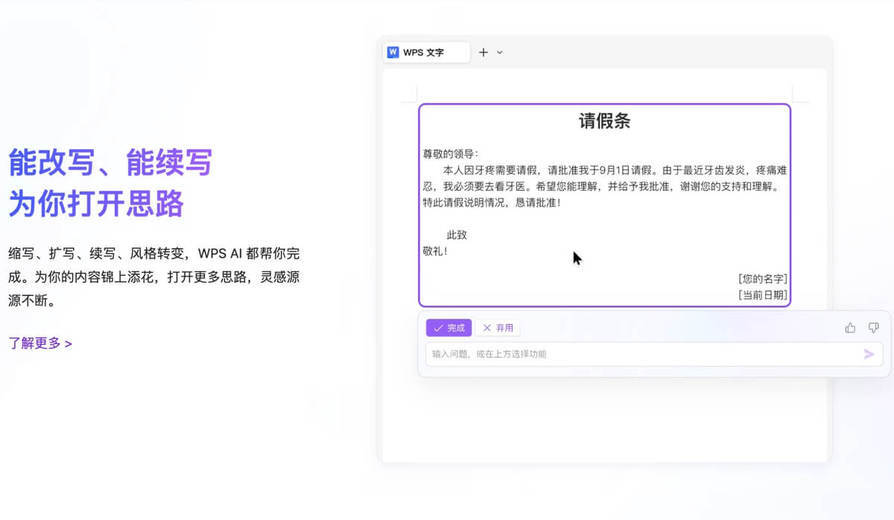Select the [您的名字] placeholder
The height and width of the screenshot is (520, 894).
tap(762, 279)
